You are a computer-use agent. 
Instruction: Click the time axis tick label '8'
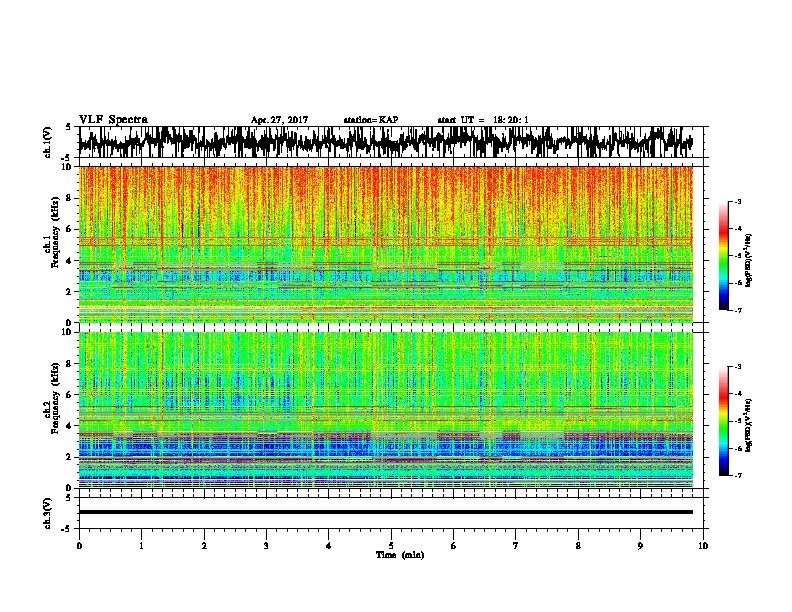click(578, 546)
